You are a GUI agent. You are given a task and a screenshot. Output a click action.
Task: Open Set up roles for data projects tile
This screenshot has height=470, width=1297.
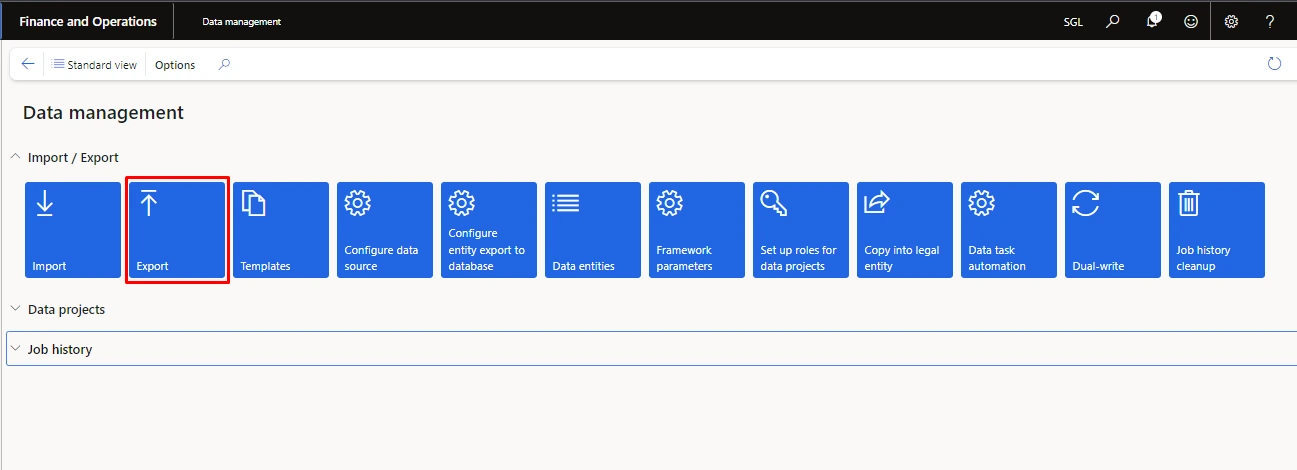(801, 230)
